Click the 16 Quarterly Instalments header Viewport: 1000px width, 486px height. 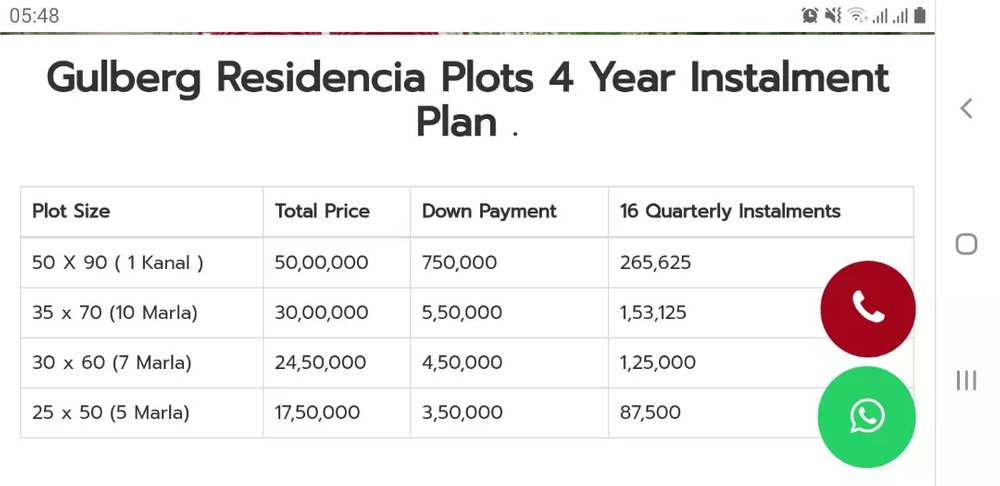click(x=730, y=211)
